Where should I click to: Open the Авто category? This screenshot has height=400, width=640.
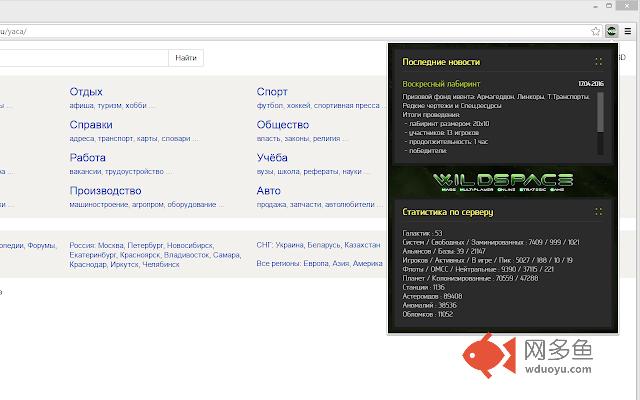[x=269, y=191]
